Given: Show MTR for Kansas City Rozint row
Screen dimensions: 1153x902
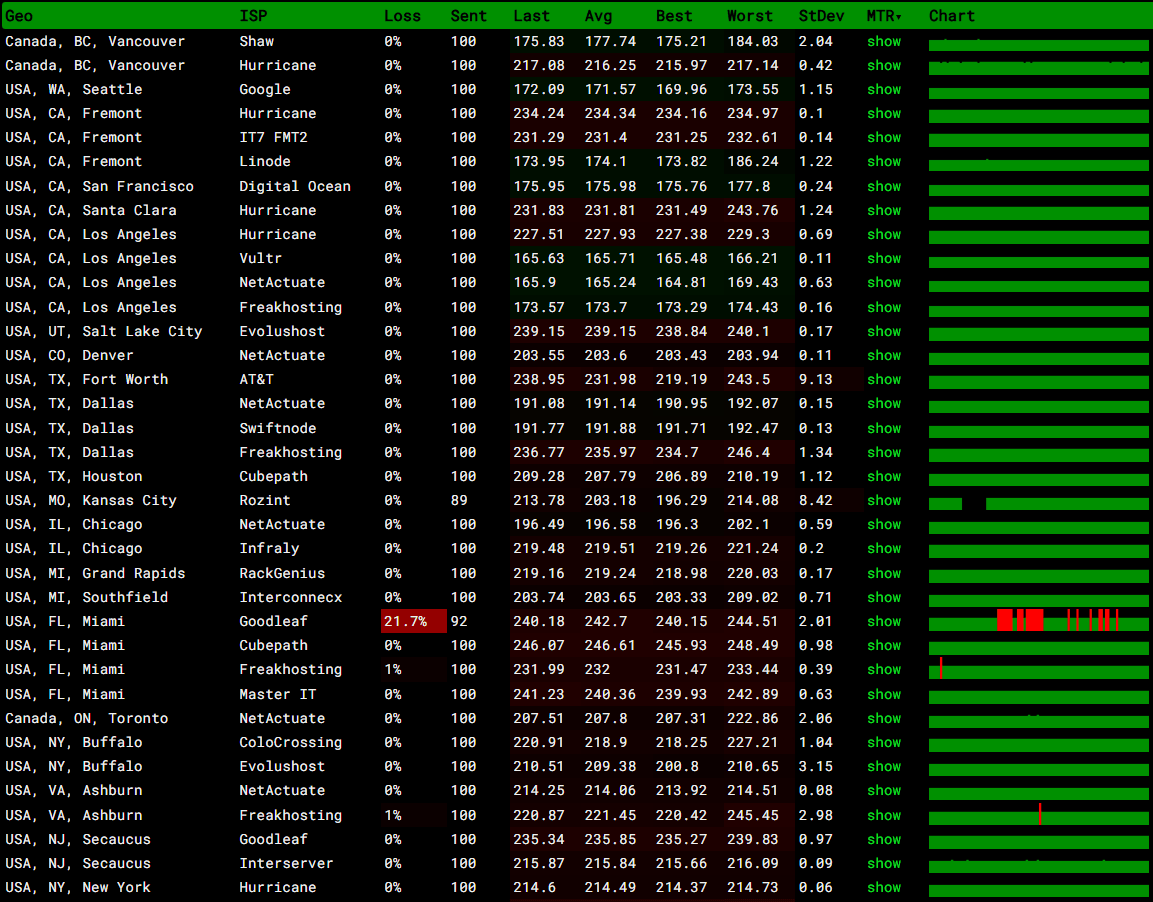Looking at the screenshot, I should pyautogui.click(x=884, y=501).
